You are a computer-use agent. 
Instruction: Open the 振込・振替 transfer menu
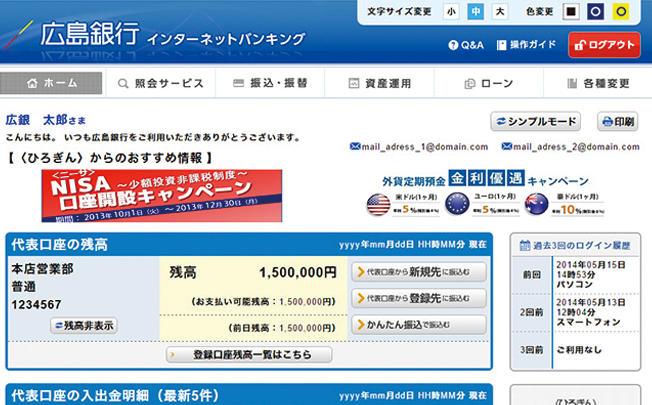point(270,84)
